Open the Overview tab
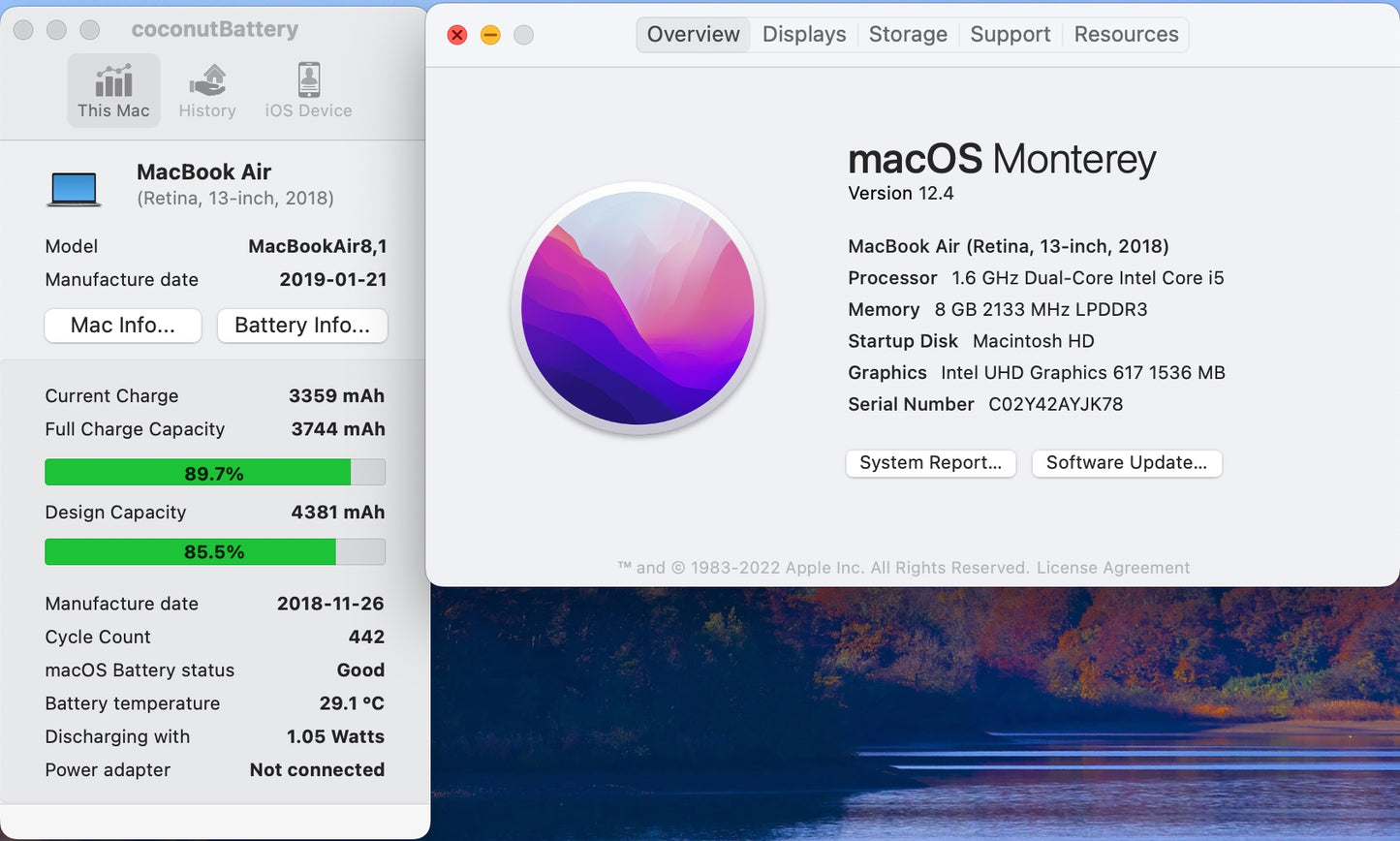 pos(693,34)
